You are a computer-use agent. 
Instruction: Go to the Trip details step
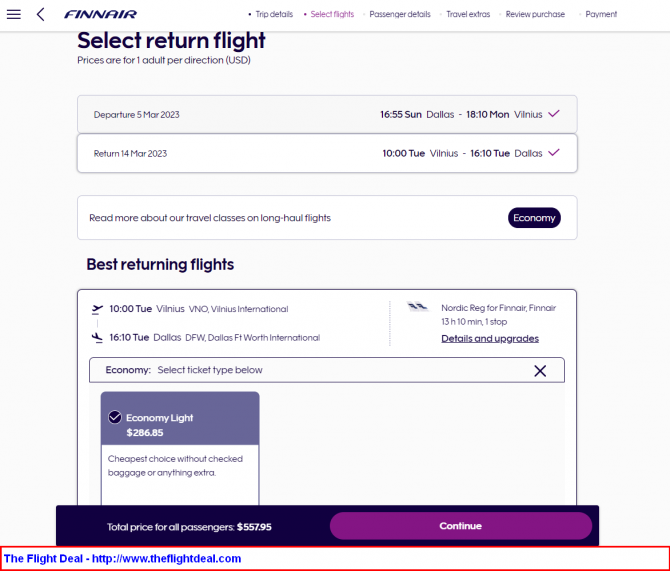[274, 14]
